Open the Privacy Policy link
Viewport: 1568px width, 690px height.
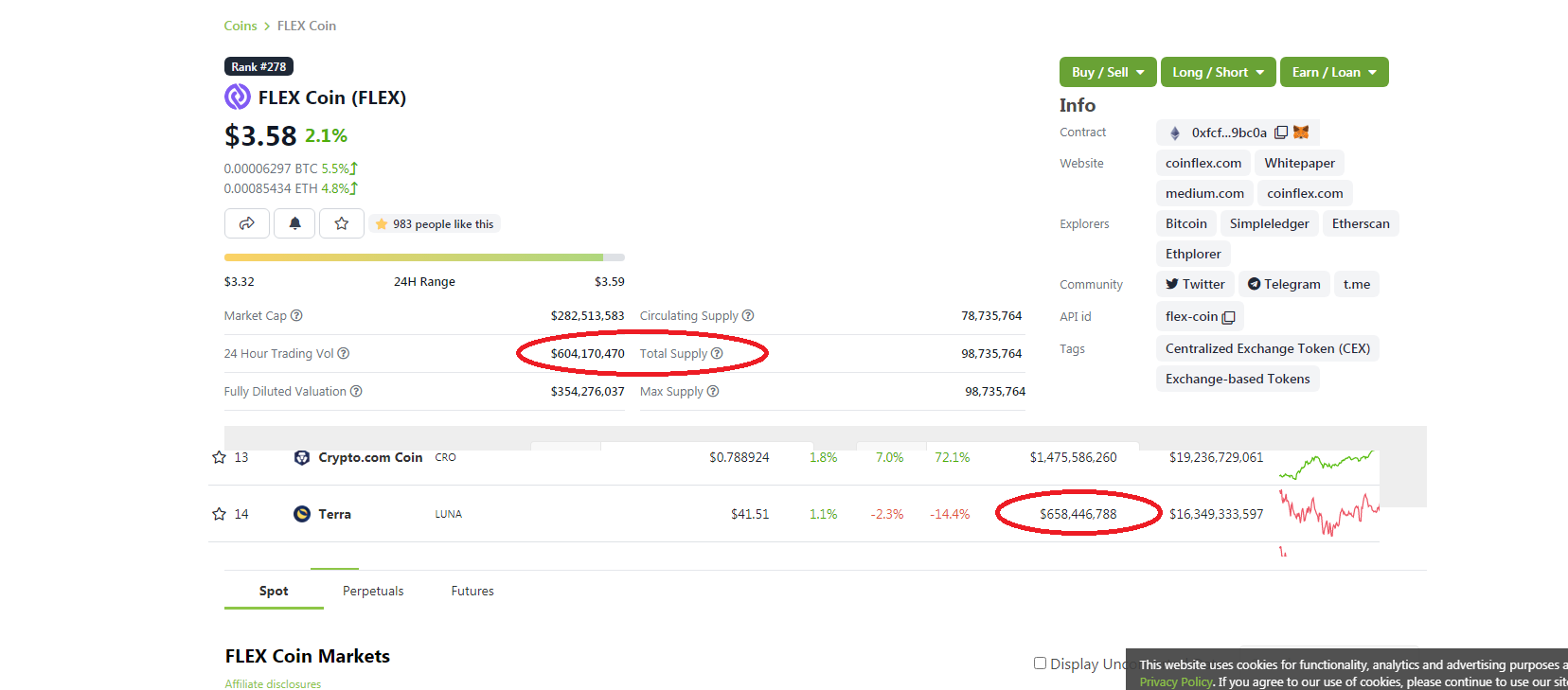[1176, 681]
